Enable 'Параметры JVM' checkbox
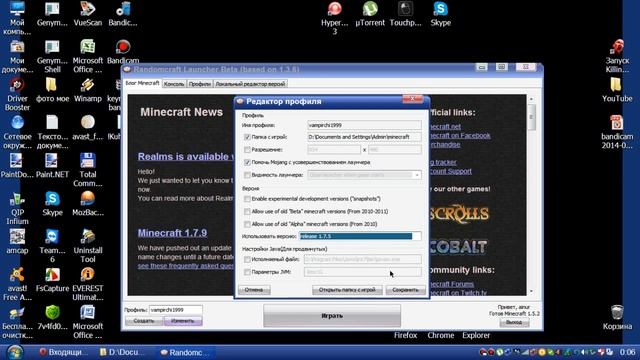Viewport: 640px width, 360px height. click(247, 272)
